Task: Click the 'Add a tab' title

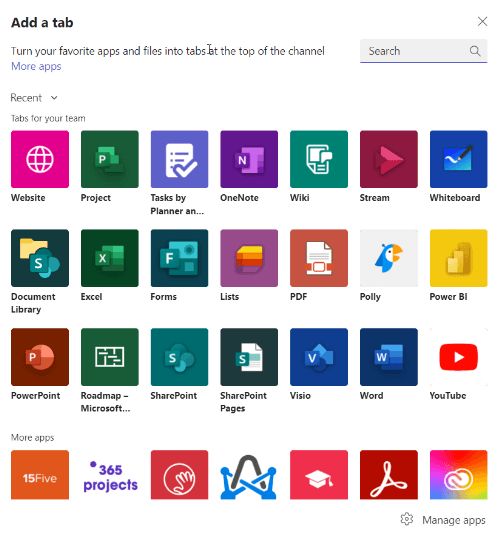Action: tap(42, 23)
